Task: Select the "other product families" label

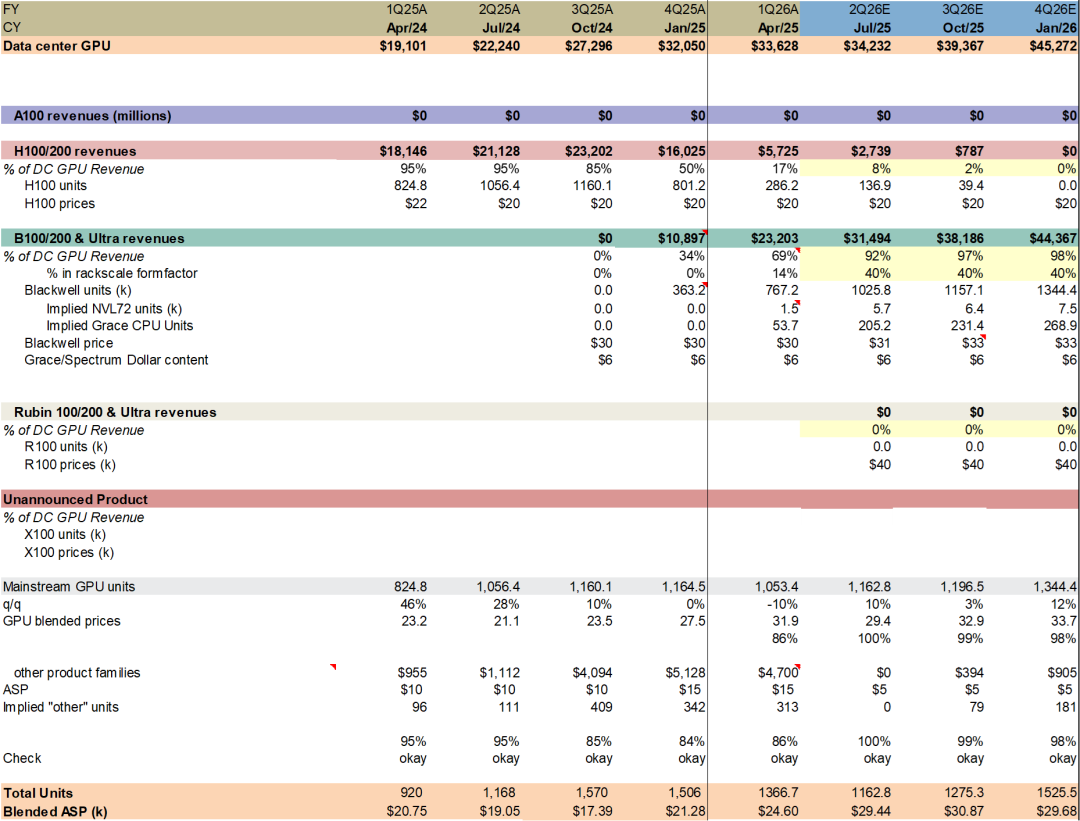Action: tap(77, 673)
